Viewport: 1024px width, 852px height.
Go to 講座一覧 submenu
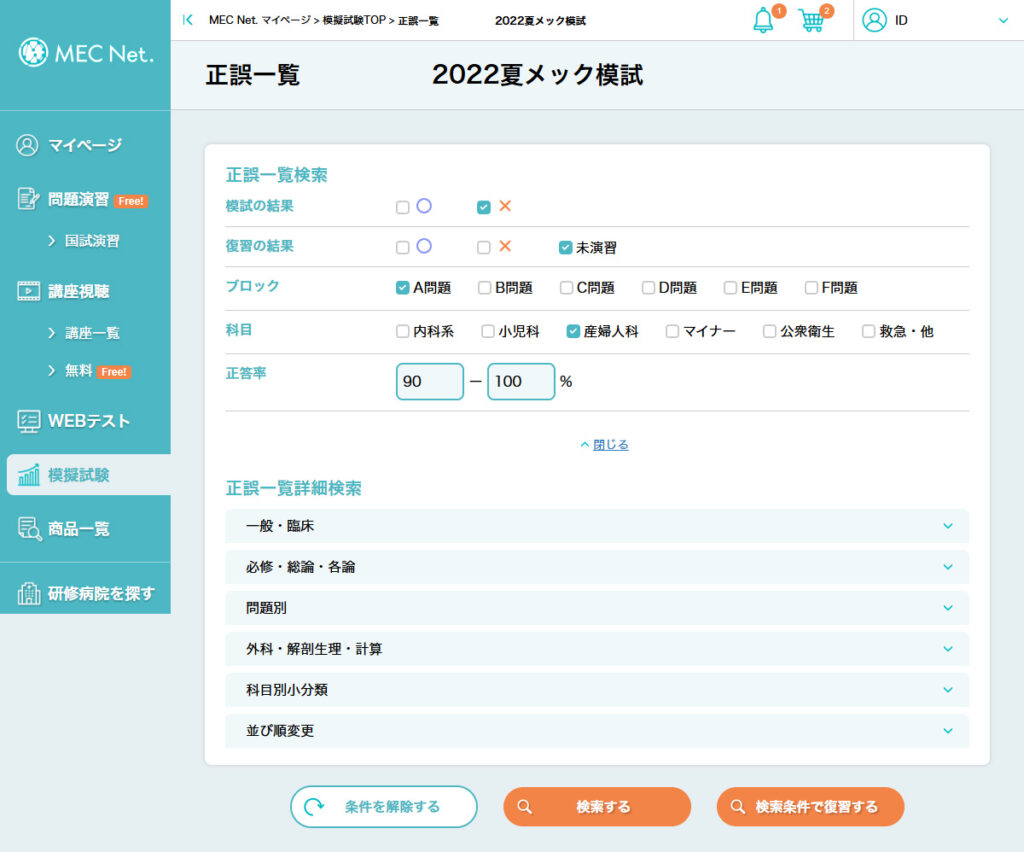[x=92, y=333]
